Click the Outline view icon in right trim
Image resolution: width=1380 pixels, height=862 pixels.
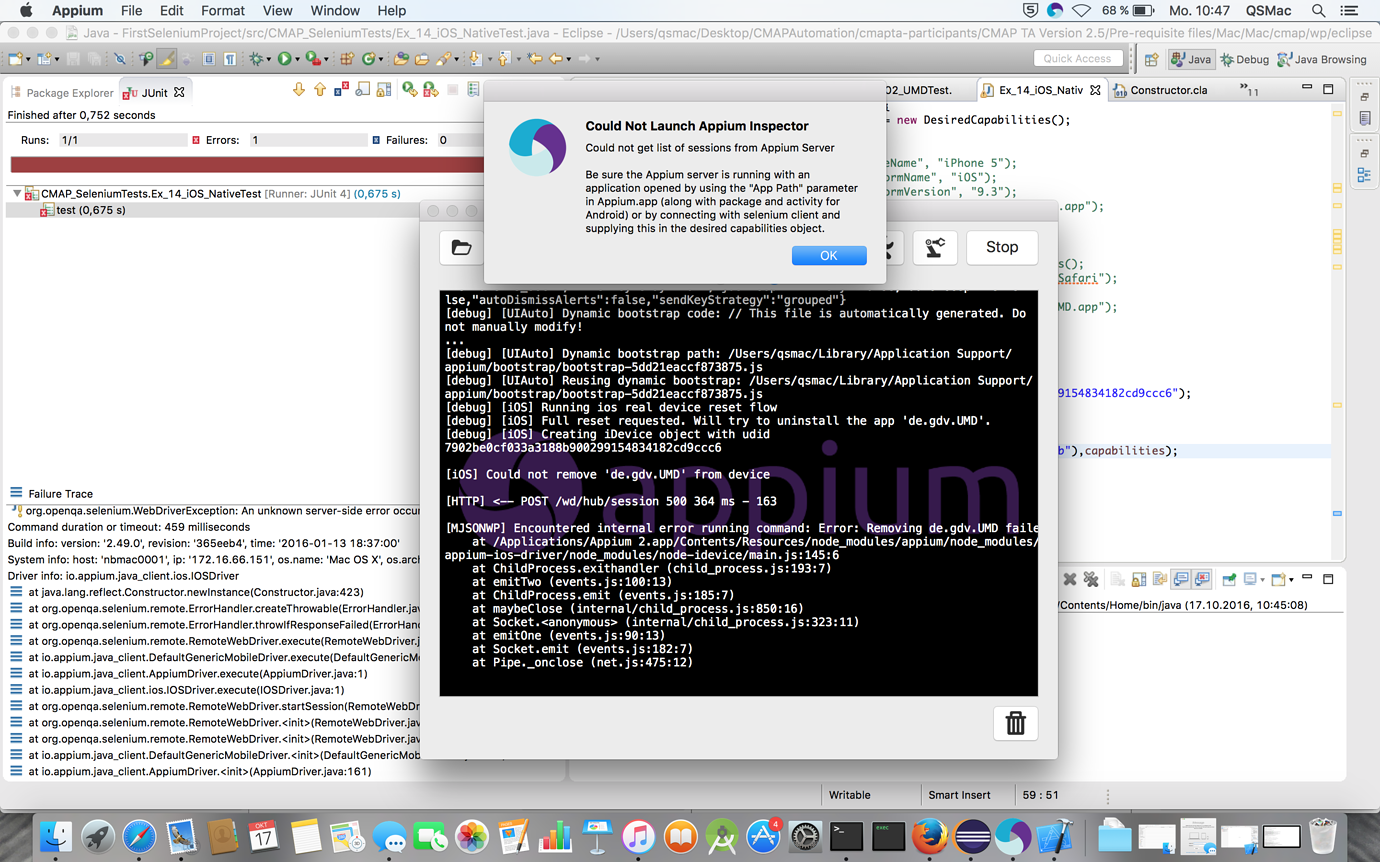click(1364, 176)
